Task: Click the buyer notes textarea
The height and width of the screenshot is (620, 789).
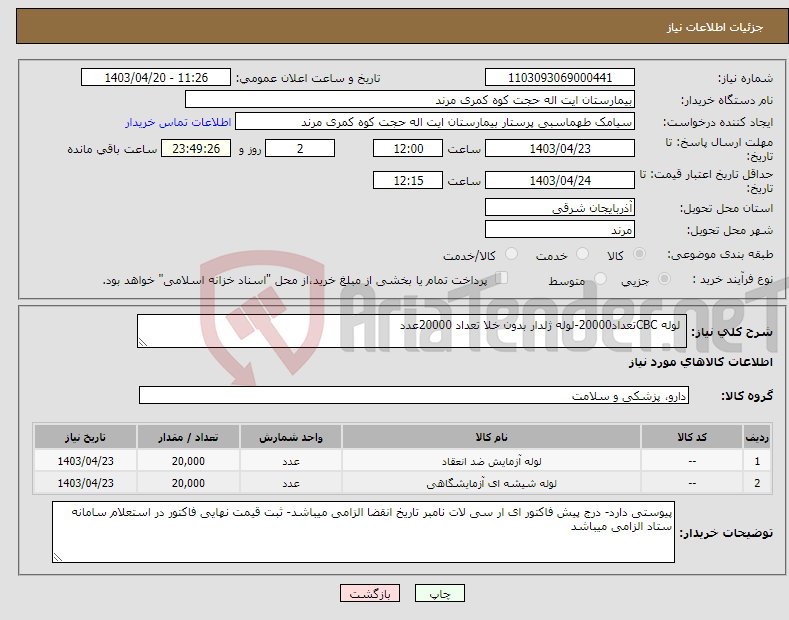Action: (363, 532)
